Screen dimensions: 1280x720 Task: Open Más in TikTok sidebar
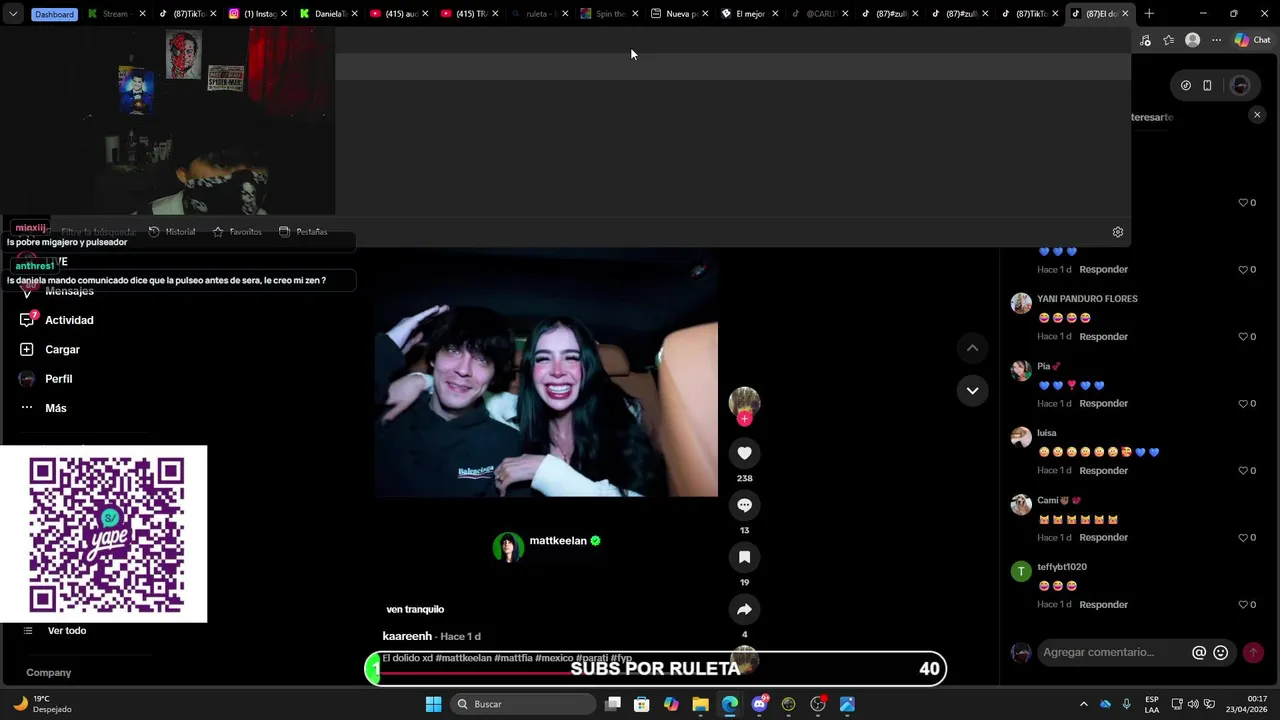pyautogui.click(x=55, y=408)
